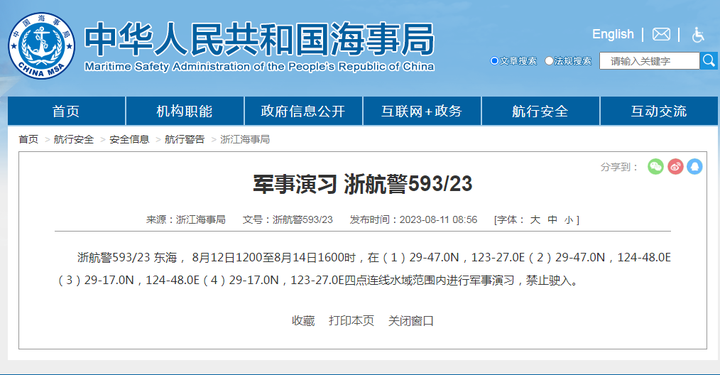Image resolution: width=720 pixels, height=375 pixels.
Task: Select the 法规搜索 radio button
Action: pos(549,61)
